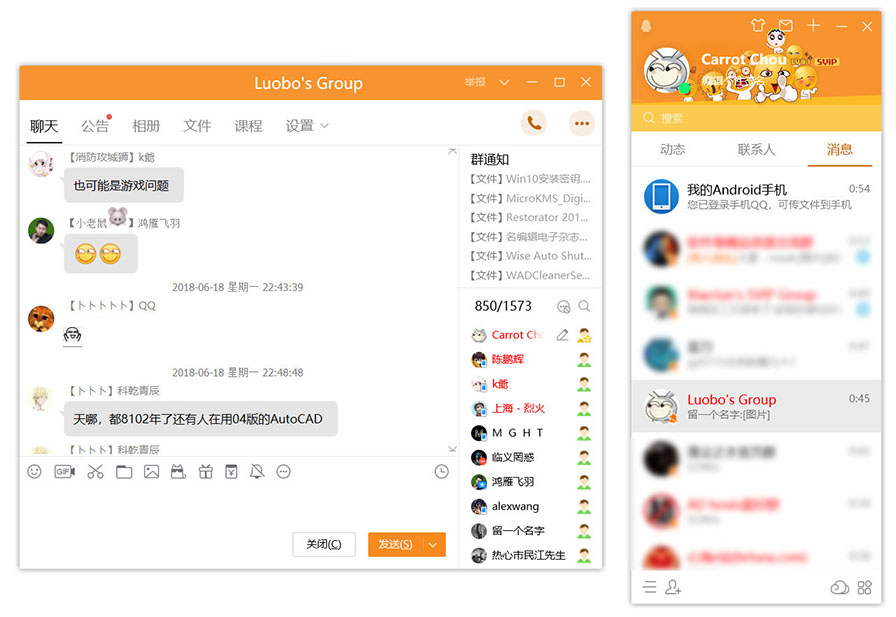896x617 pixels.
Task: Open cloud weiyun icon at bottom
Action: point(839,587)
